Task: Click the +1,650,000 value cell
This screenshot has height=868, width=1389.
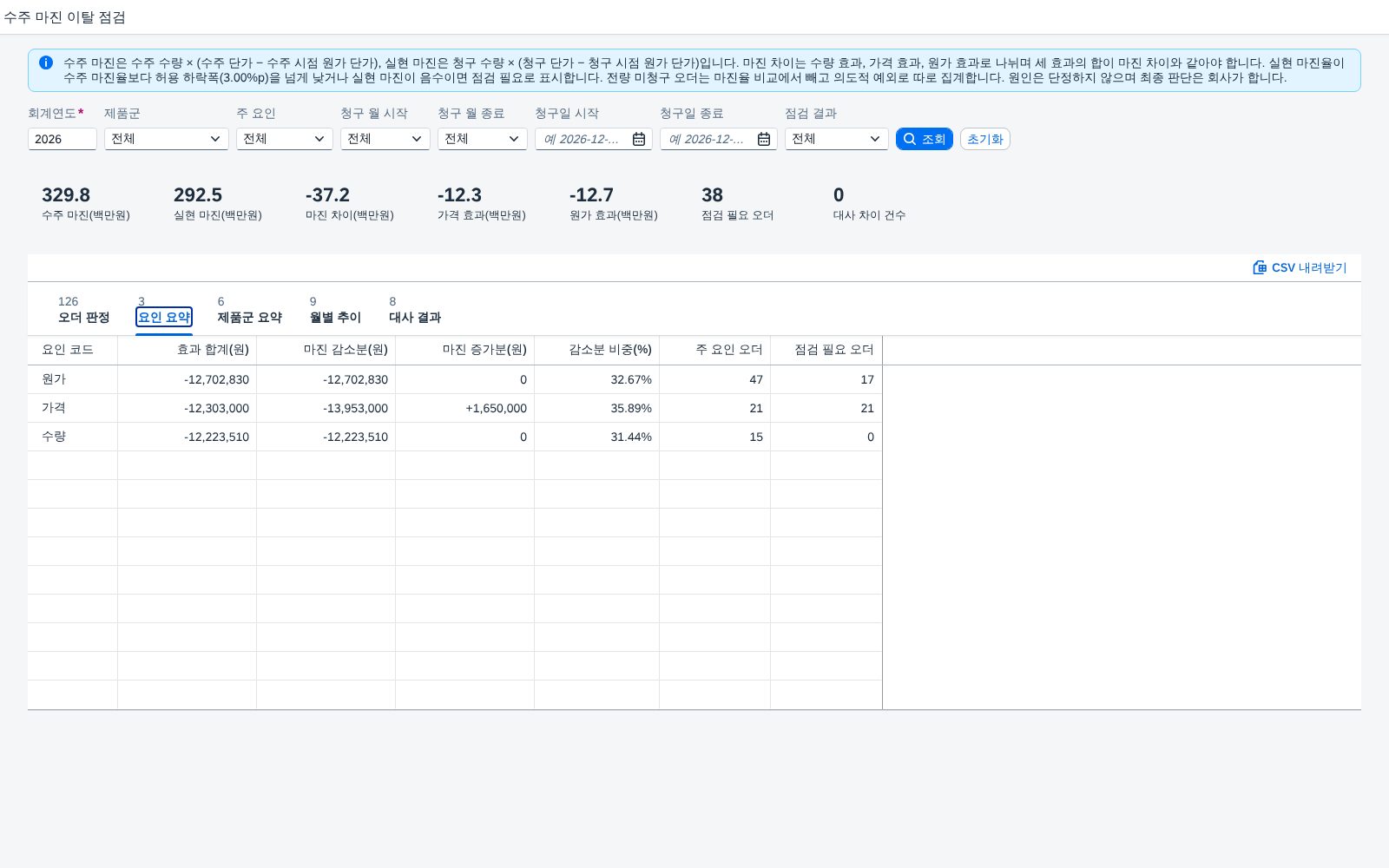Action: point(465,408)
